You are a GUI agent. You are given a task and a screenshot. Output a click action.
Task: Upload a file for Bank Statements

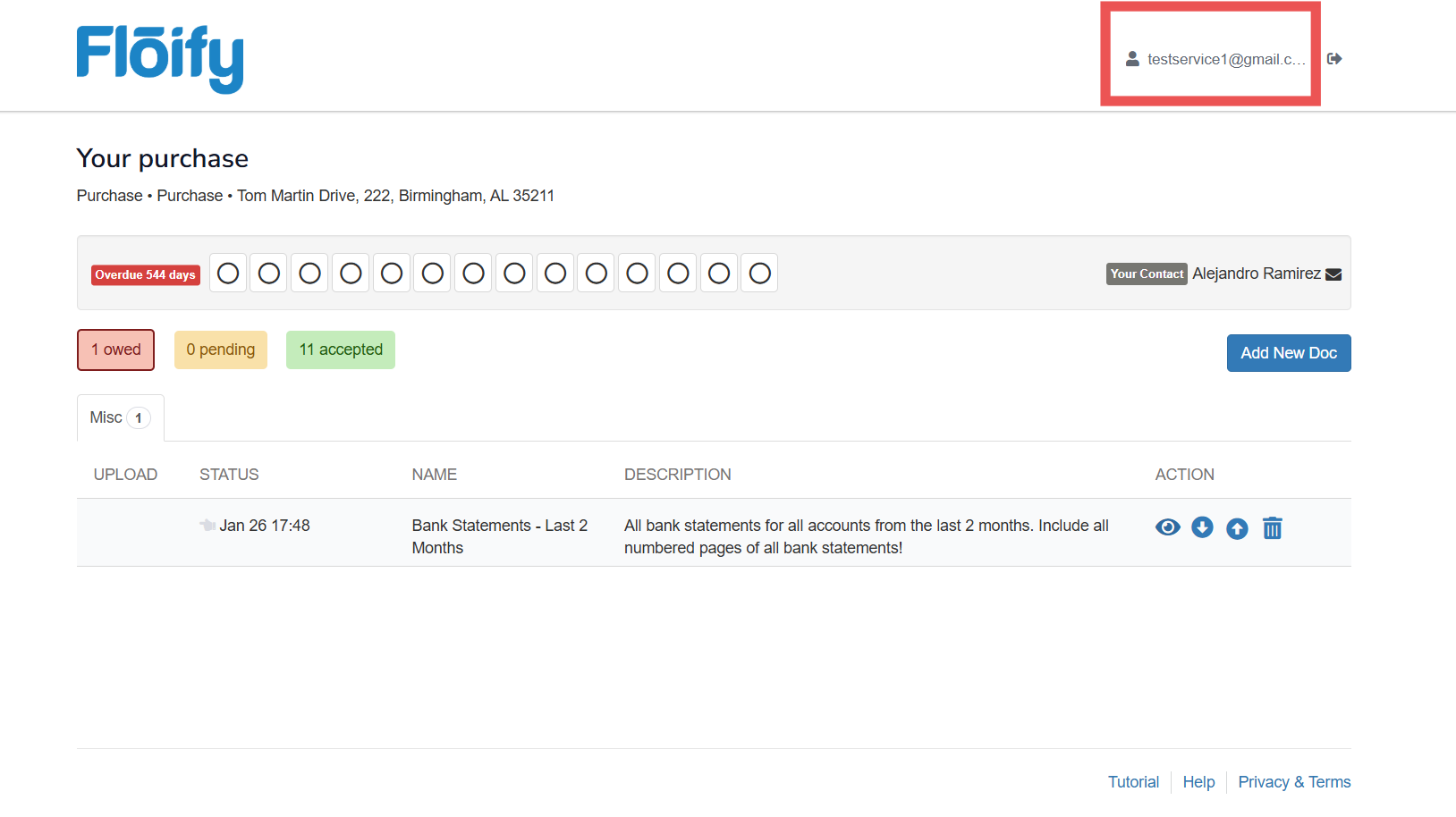[x=1237, y=528]
